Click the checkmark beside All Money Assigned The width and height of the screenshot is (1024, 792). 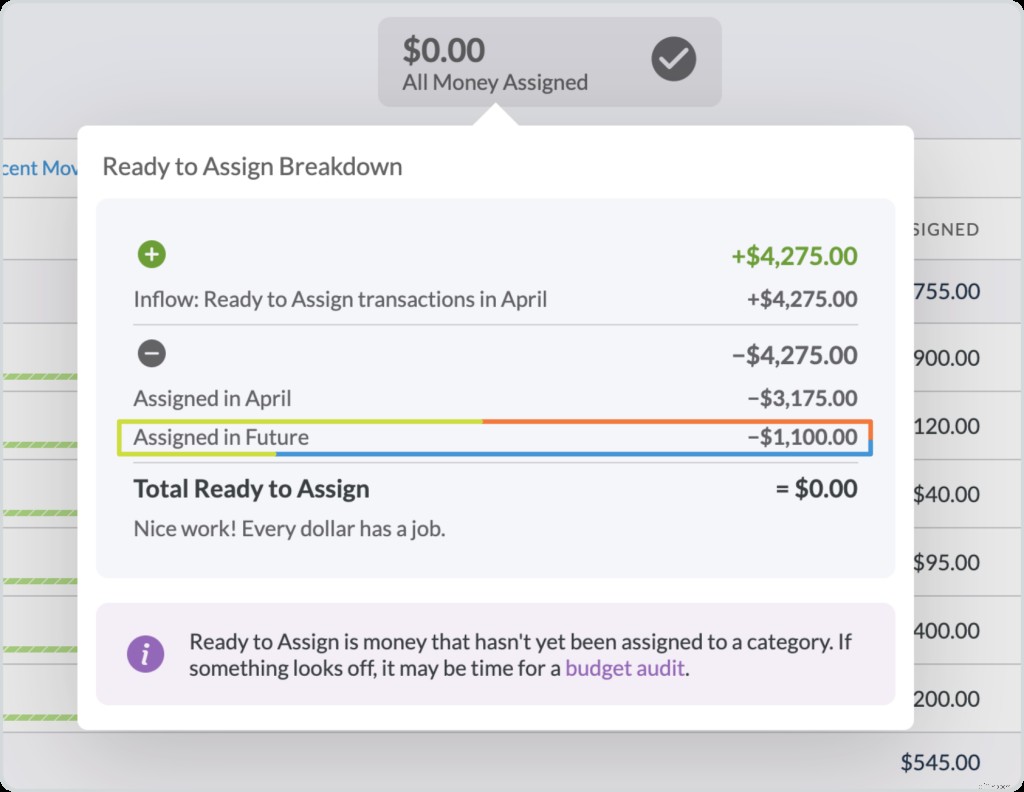(673, 60)
